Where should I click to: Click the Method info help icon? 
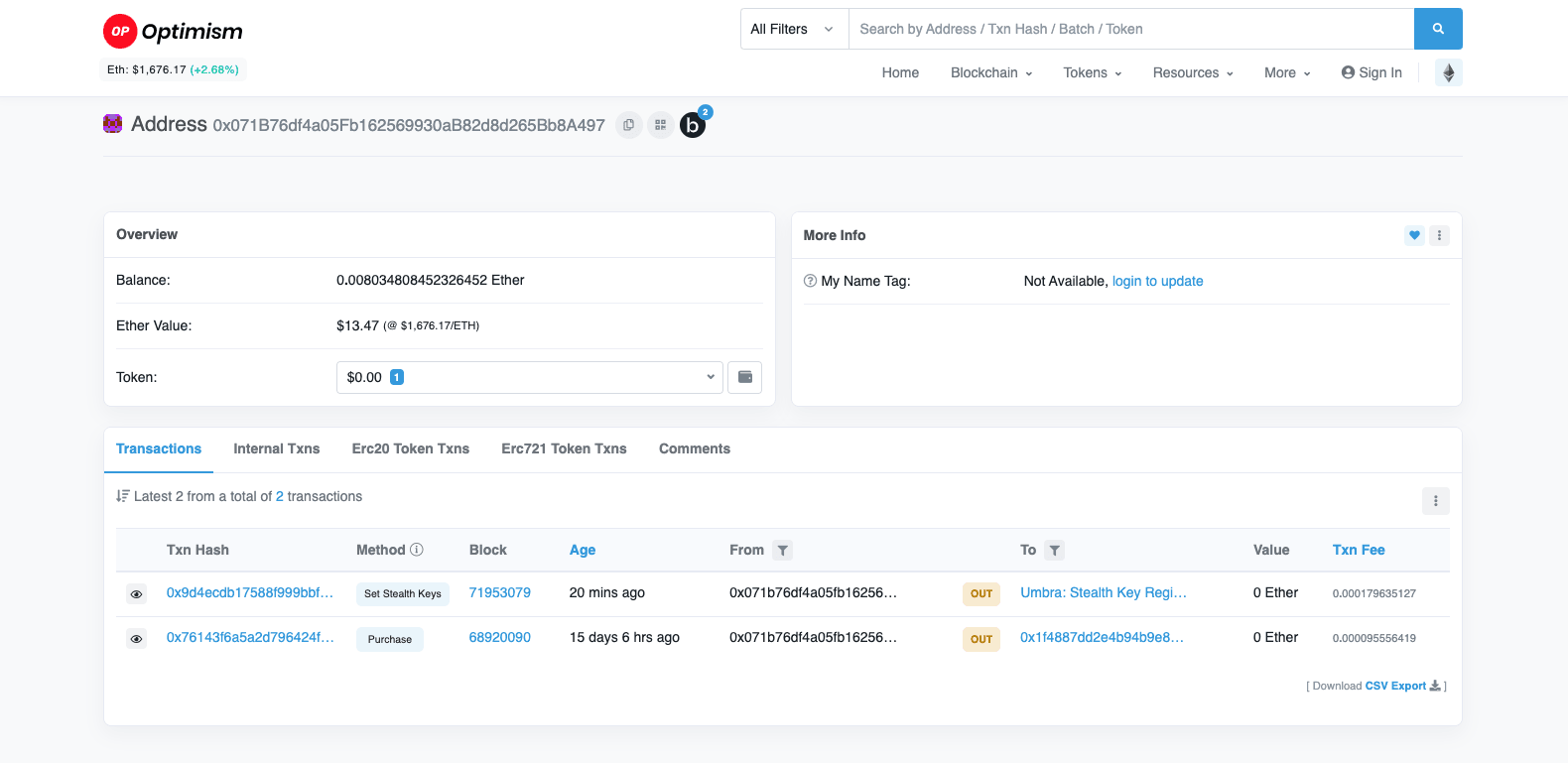pos(417,550)
